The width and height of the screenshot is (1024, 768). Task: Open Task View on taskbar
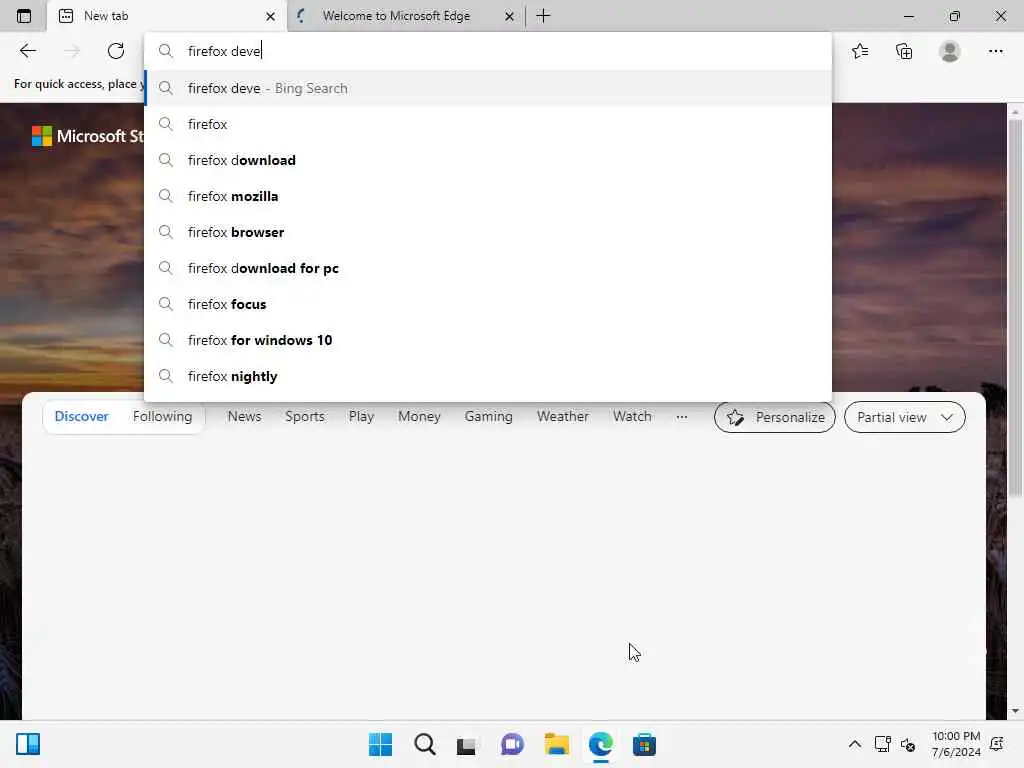(x=466, y=745)
